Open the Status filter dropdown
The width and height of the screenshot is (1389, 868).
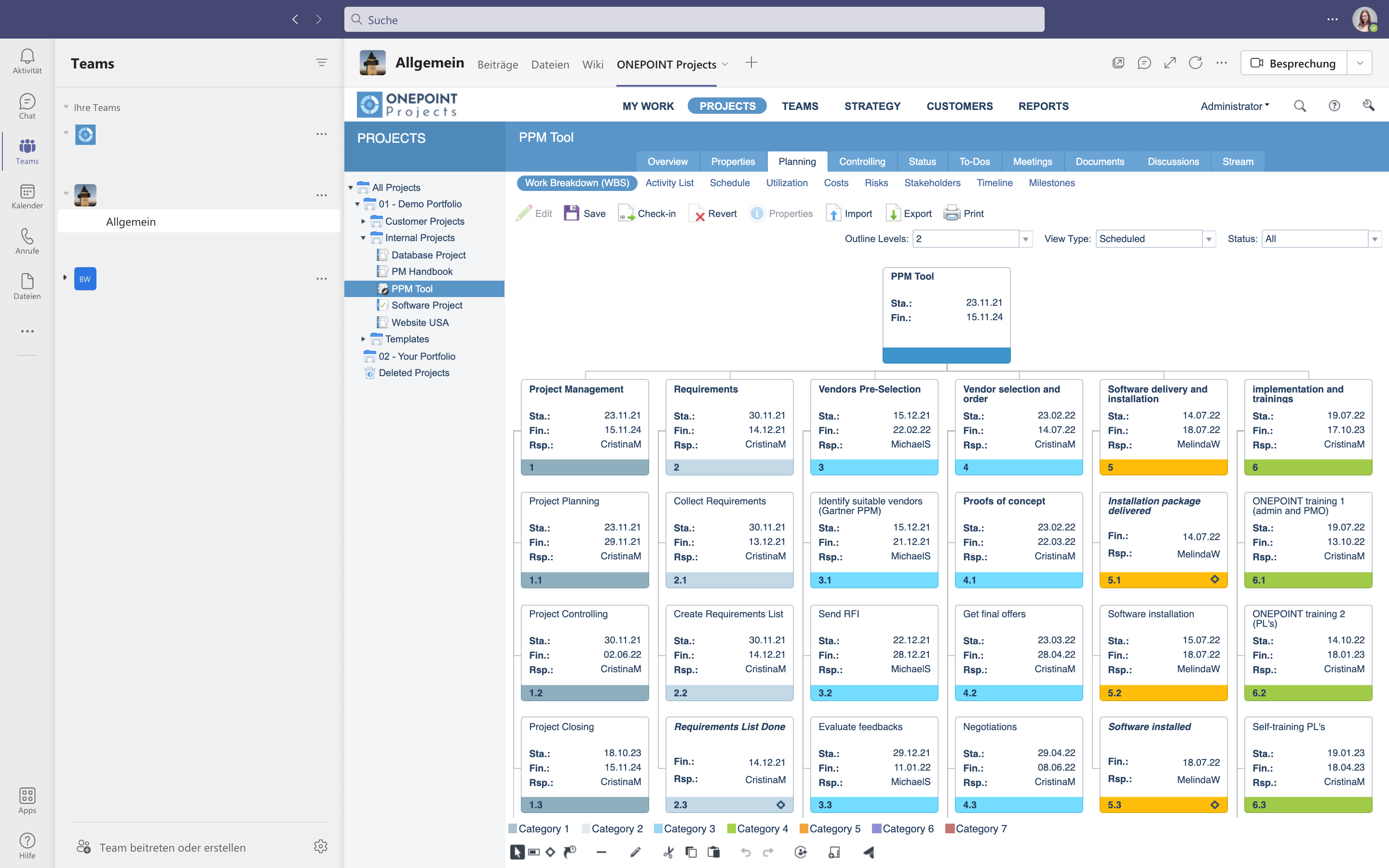pyautogui.click(x=1375, y=239)
